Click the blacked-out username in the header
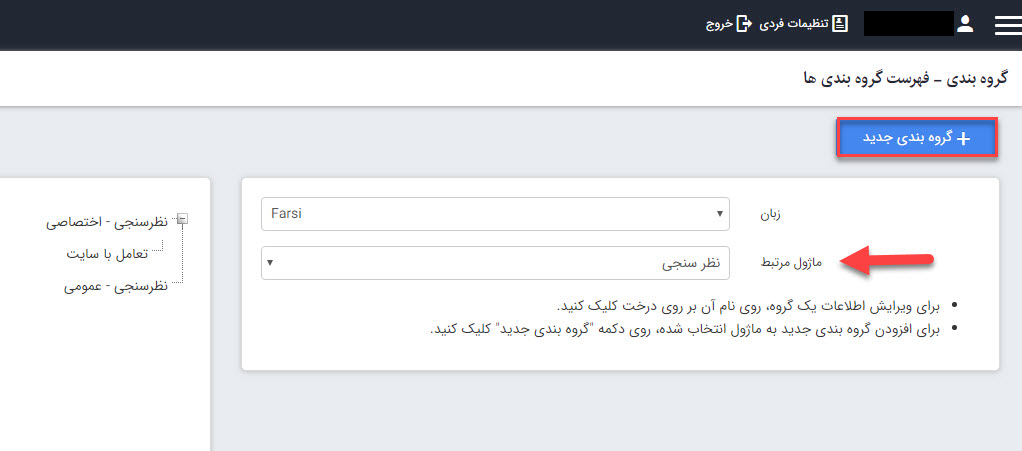The width and height of the screenshot is (1022, 451). pos(908,24)
